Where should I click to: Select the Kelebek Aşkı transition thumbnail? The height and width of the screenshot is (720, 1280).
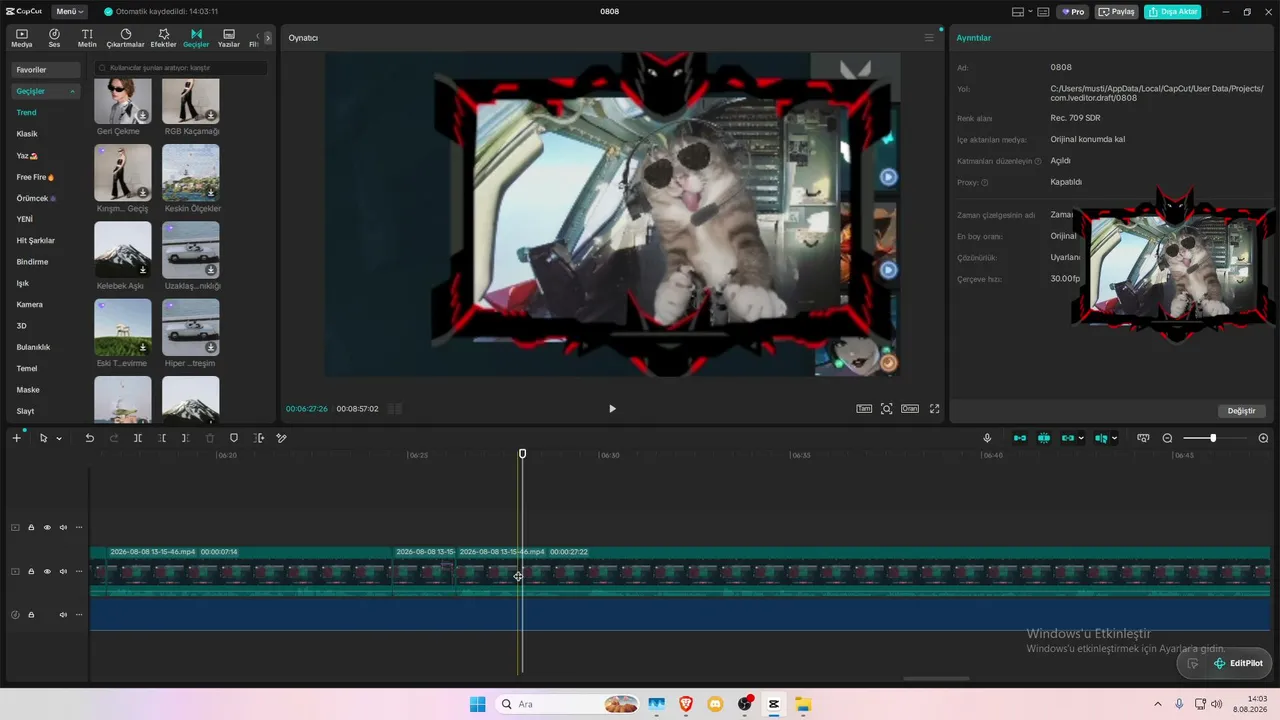click(123, 249)
